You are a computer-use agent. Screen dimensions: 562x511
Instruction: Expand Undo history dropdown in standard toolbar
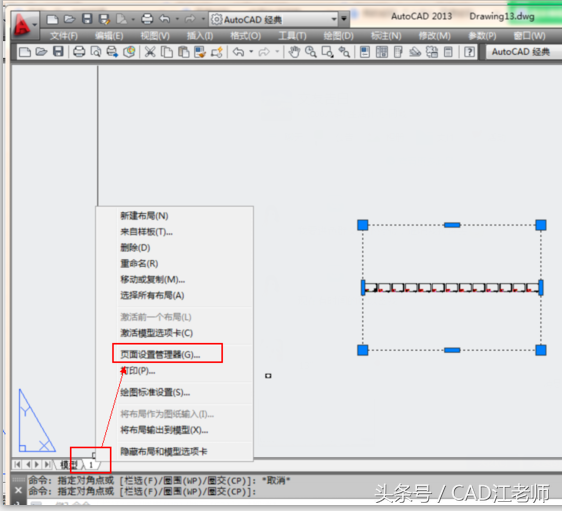coord(251,52)
